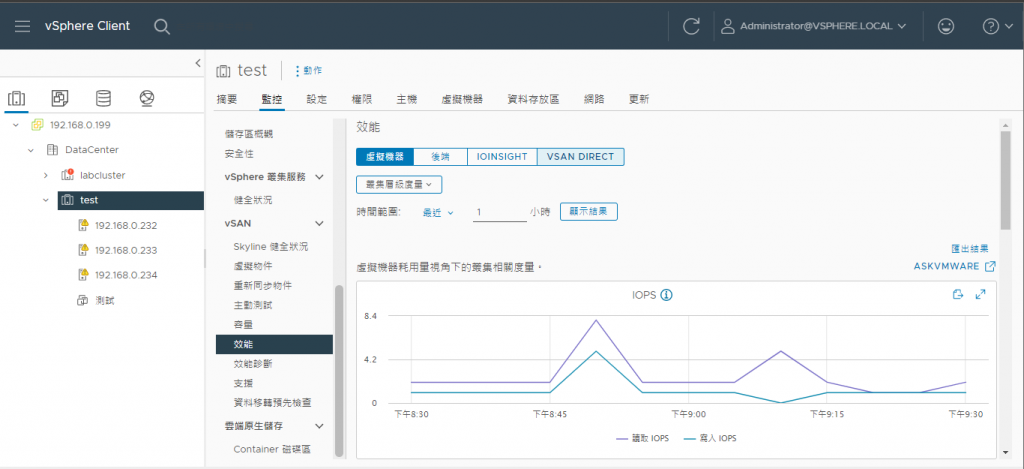Open the ASKVMWARE external link
This screenshot has width=1024, height=469.
pos(954,267)
